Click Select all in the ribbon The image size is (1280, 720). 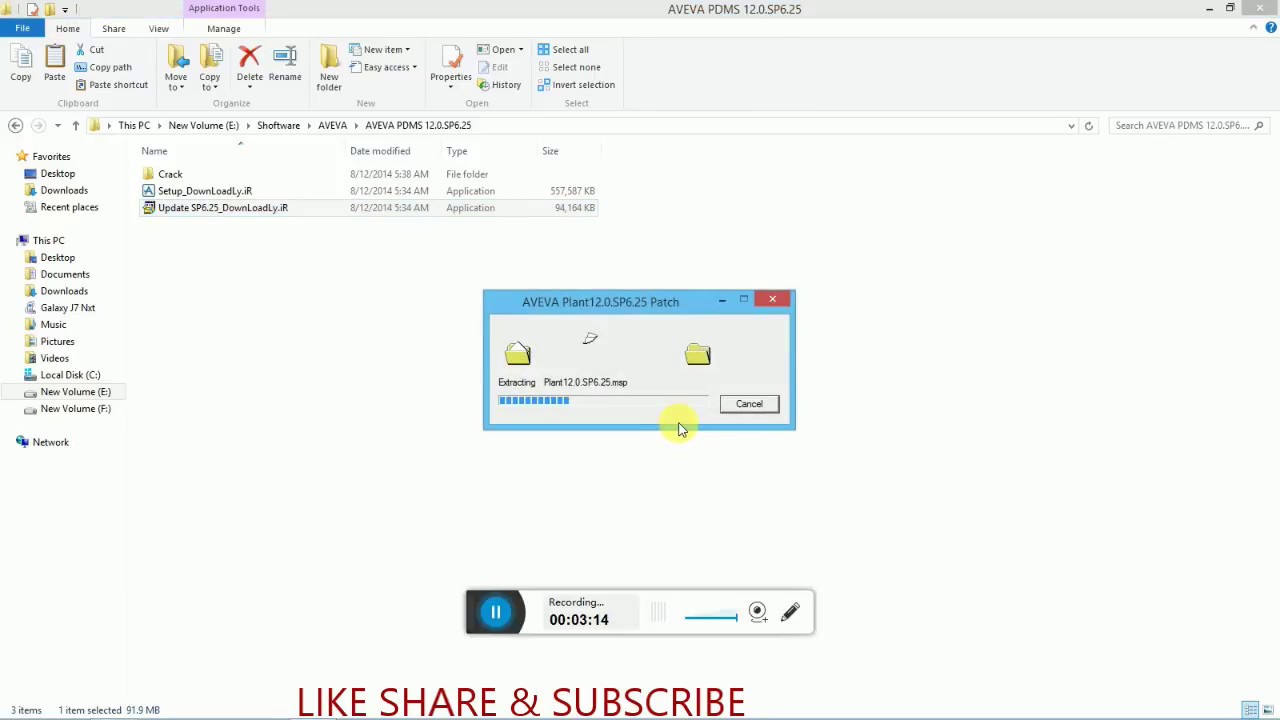[563, 49]
